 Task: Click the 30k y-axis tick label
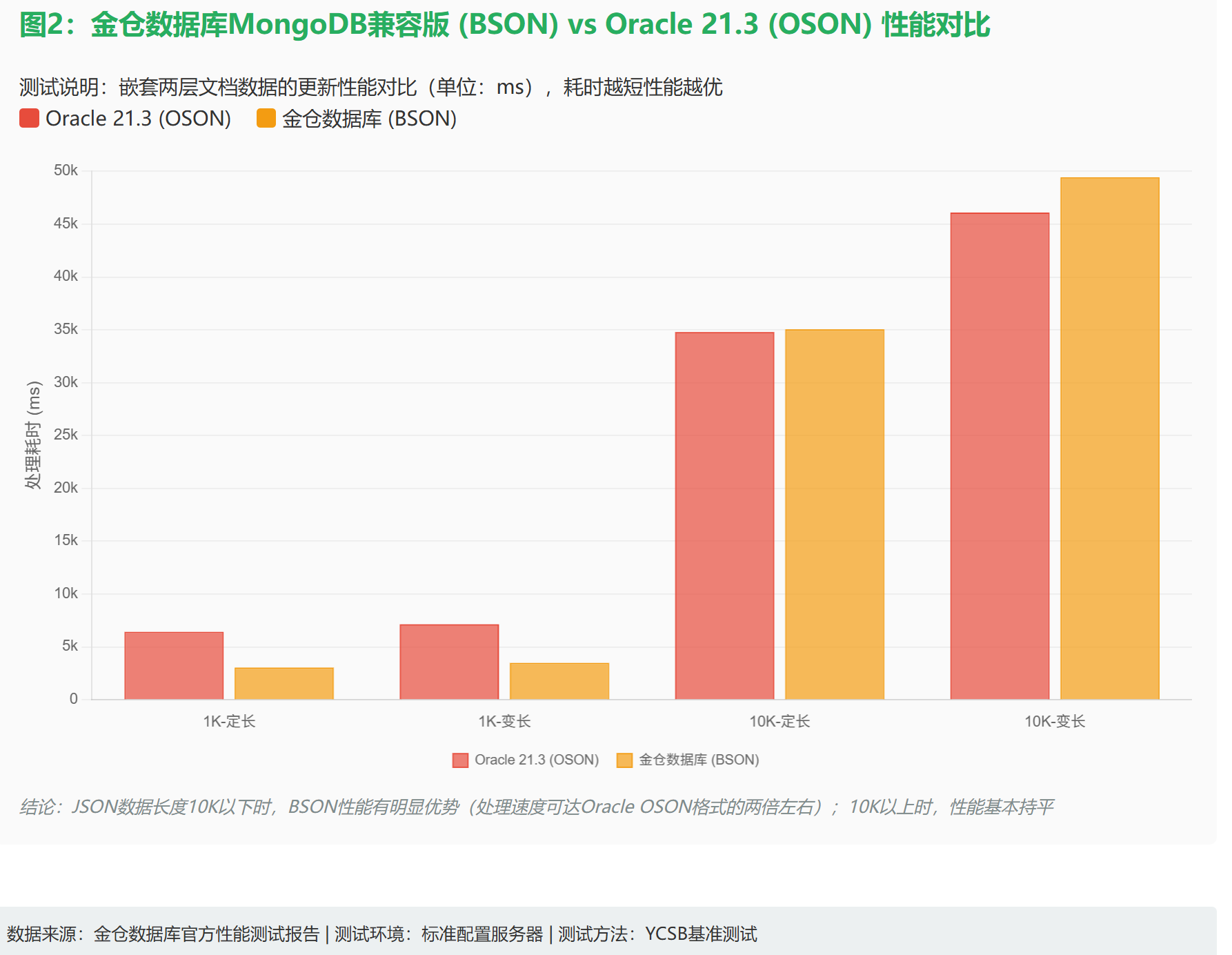coord(66,382)
